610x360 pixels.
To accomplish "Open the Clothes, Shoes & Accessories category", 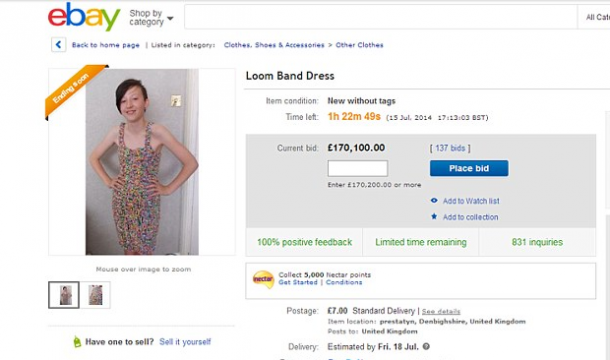I will (274, 45).
